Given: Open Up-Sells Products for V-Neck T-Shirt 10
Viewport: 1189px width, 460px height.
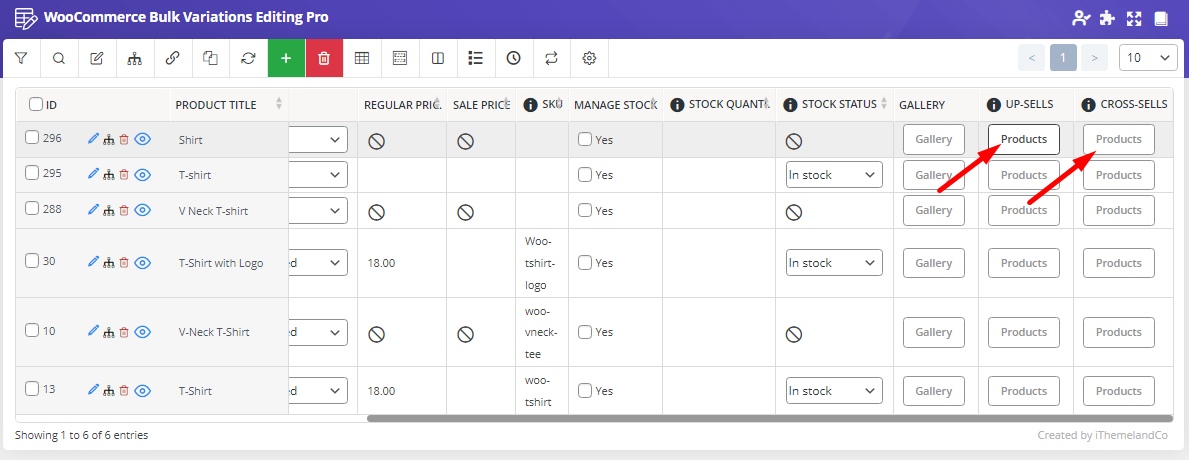Looking at the screenshot, I should tap(1024, 333).
